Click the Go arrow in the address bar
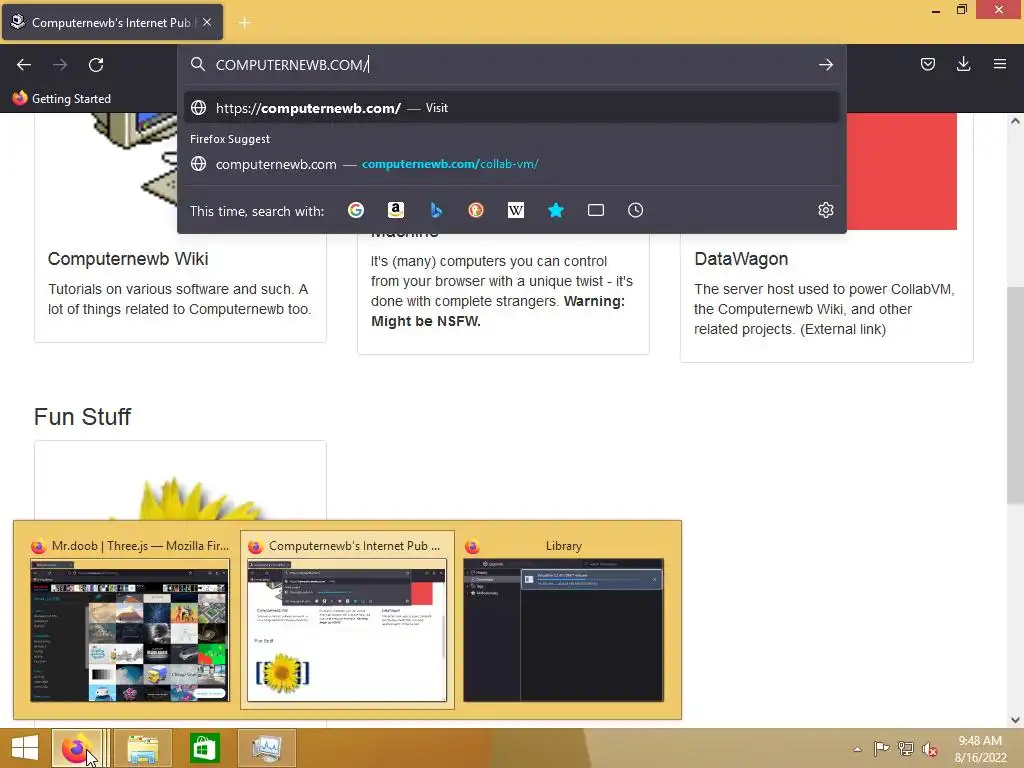 click(825, 65)
